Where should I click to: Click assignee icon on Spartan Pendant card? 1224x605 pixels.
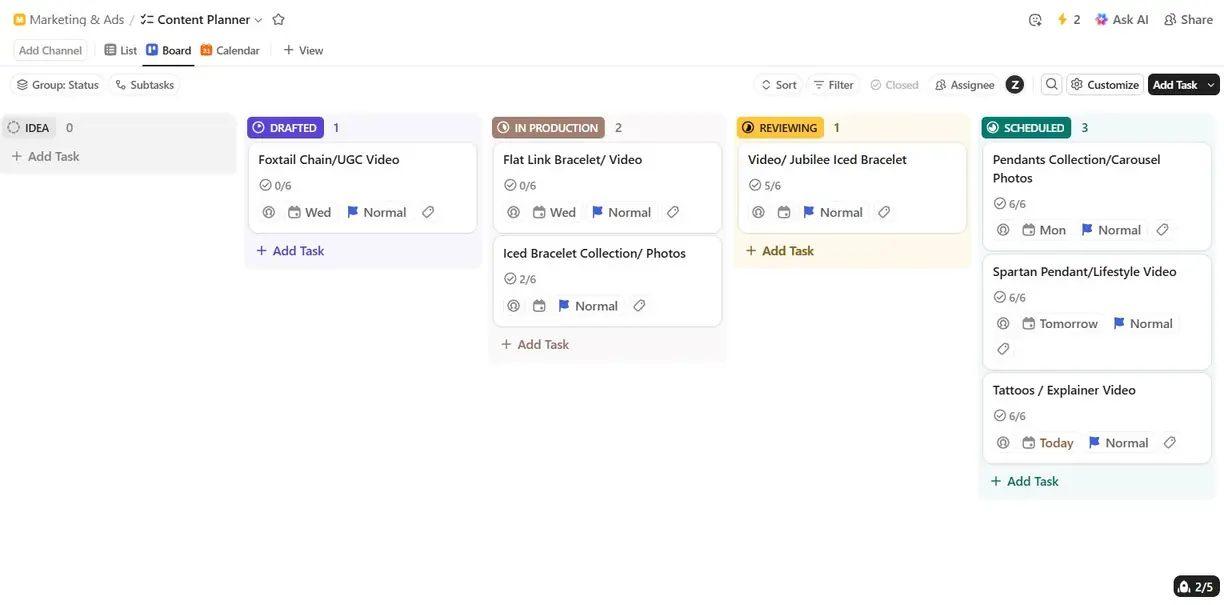coord(1003,324)
